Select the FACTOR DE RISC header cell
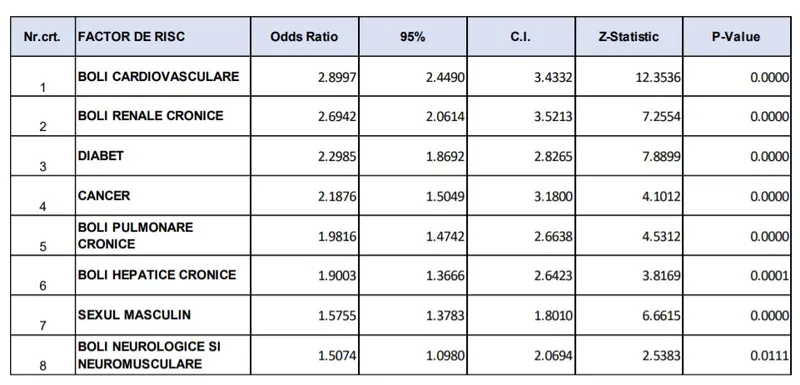This screenshot has height=385, width=800. (x=163, y=37)
